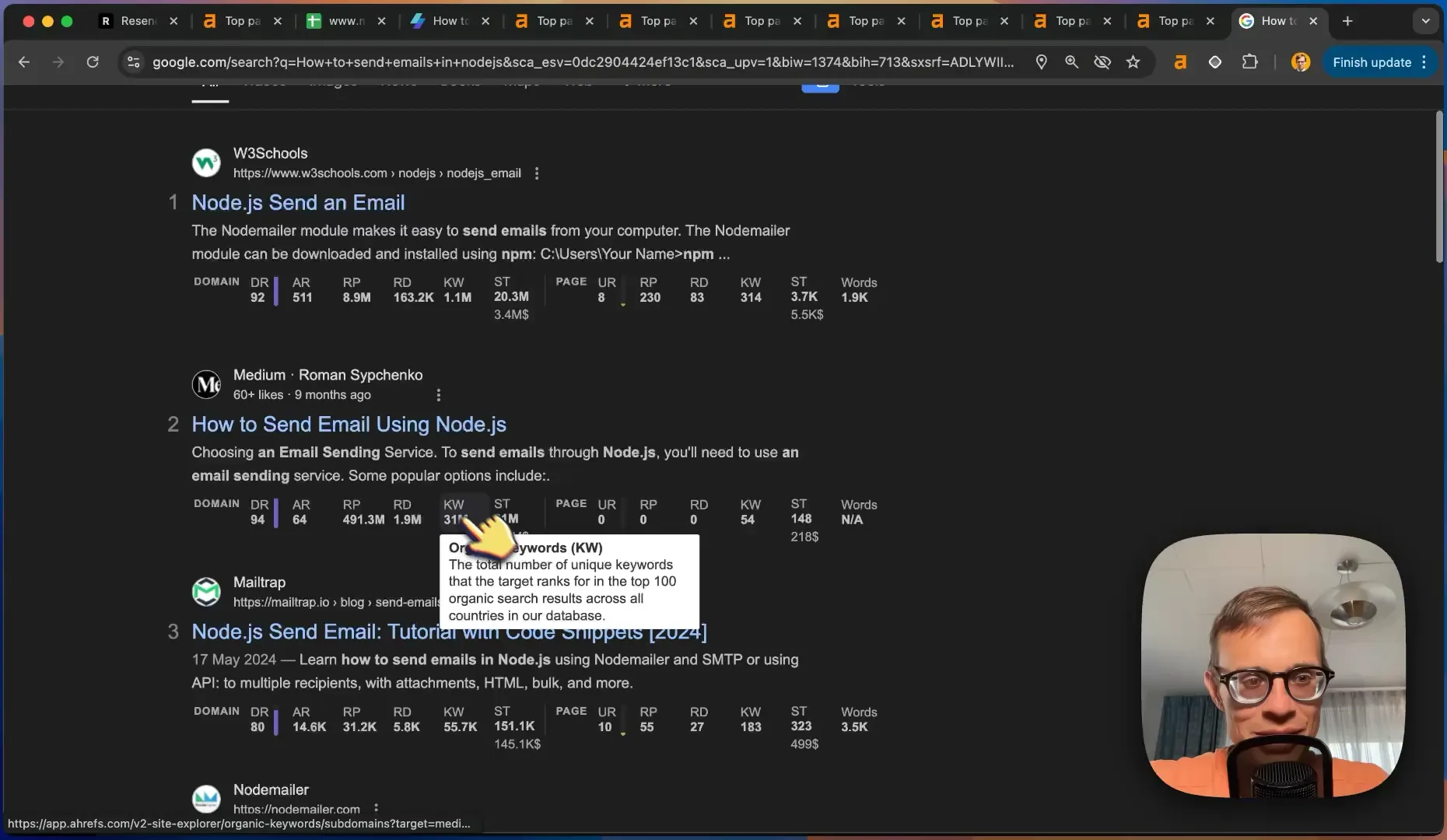The image size is (1447, 840).
Task: Open the Chrome profile avatar
Action: click(x=1300, y=62)
